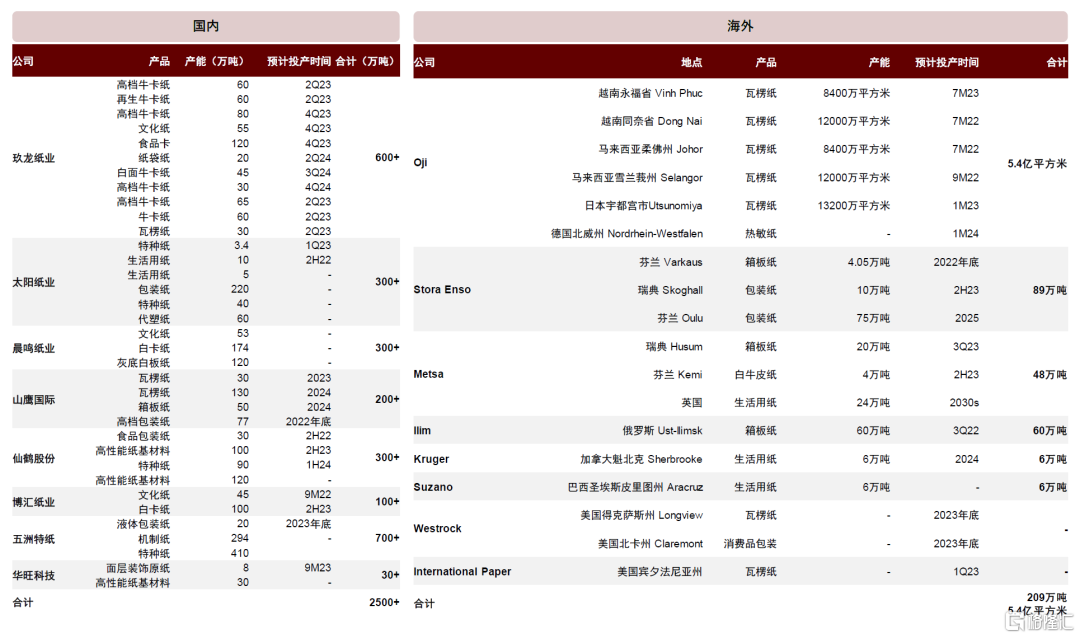Select the 山鹰国际 company cell
This screenshot has height=638, width=1080.
34,400
